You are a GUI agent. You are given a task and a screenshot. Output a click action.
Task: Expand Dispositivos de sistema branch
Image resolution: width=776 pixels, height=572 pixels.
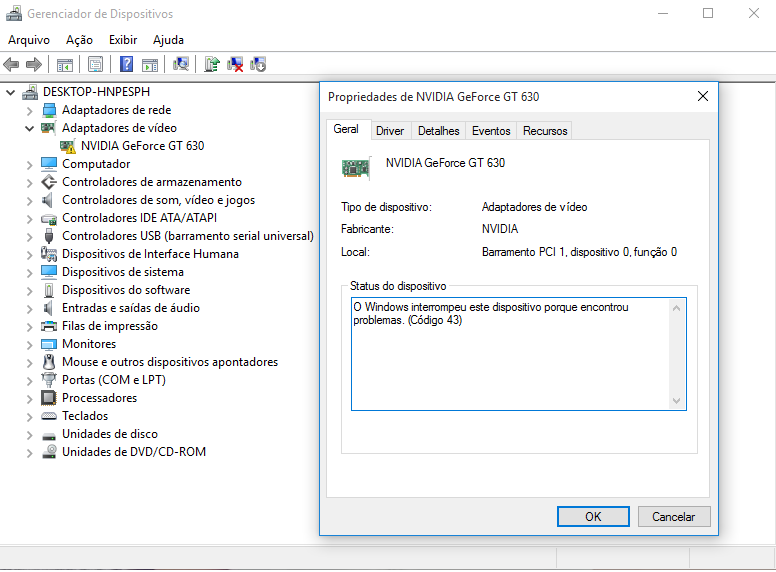tap(29, 273)
